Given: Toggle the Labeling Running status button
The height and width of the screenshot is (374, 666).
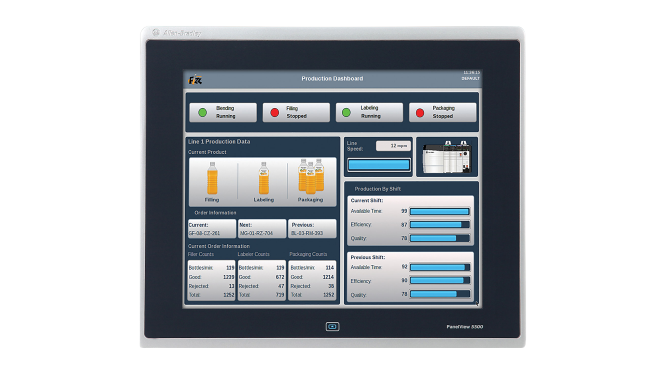Looking at the screenshot, I should pos(369,112).
